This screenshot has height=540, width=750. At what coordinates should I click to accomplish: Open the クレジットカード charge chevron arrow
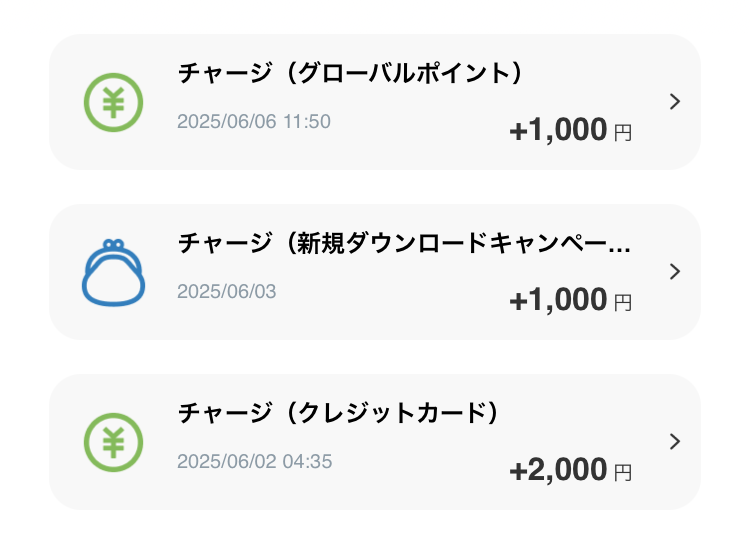click(675, 441)
